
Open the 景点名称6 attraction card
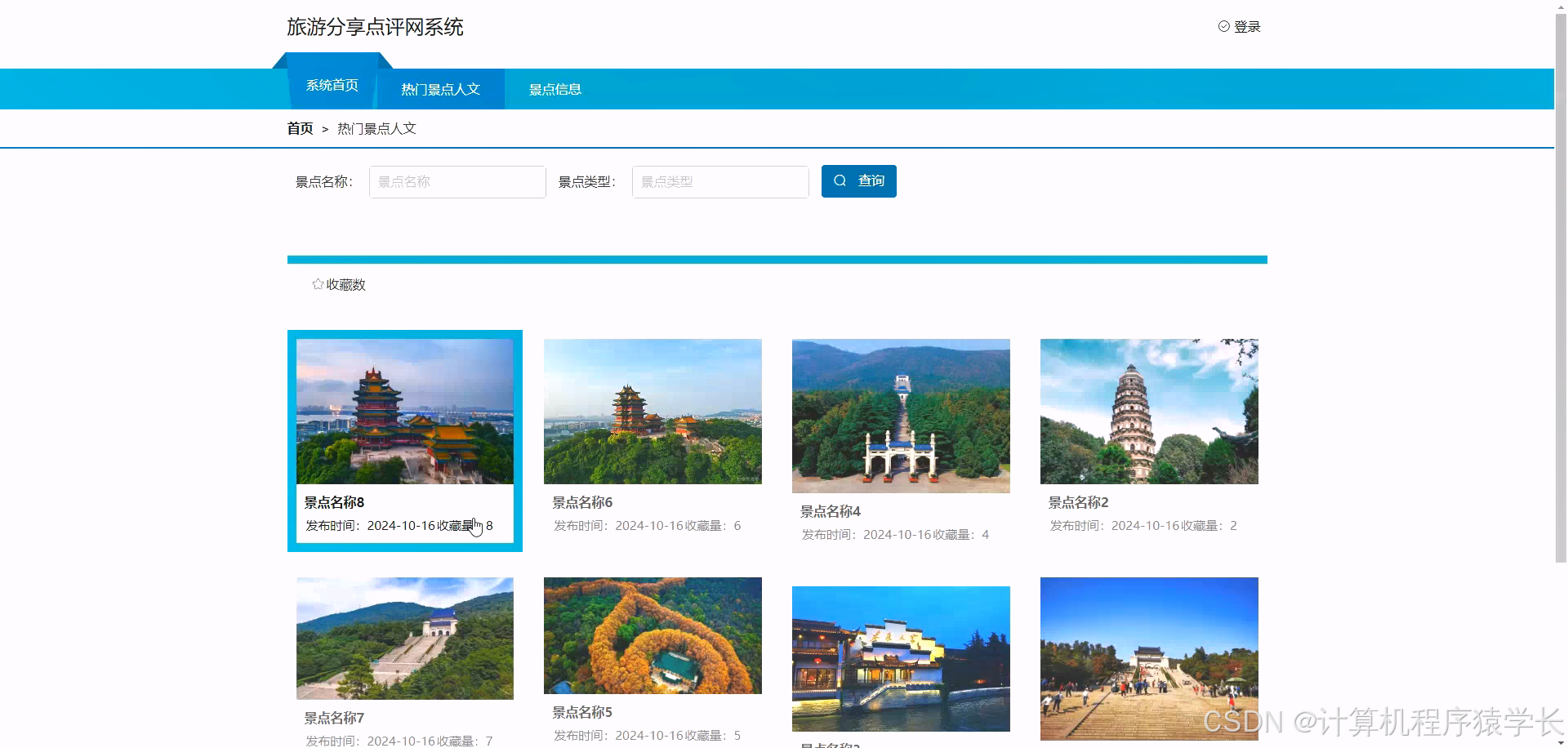(652, 411)
